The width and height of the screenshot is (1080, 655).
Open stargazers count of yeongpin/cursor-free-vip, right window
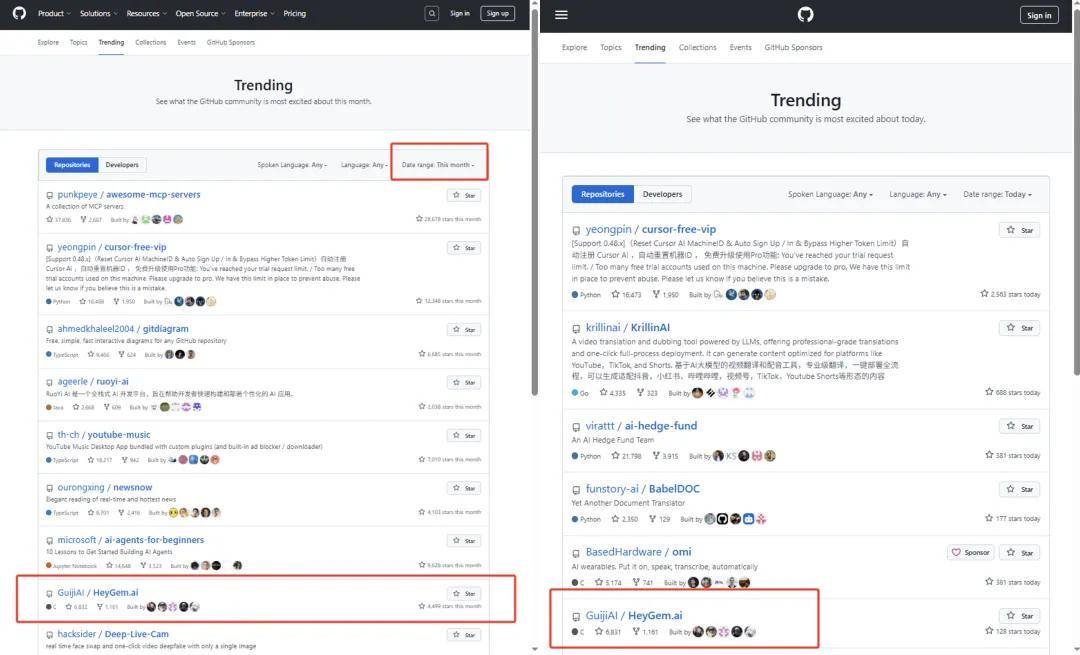[626, 295]
